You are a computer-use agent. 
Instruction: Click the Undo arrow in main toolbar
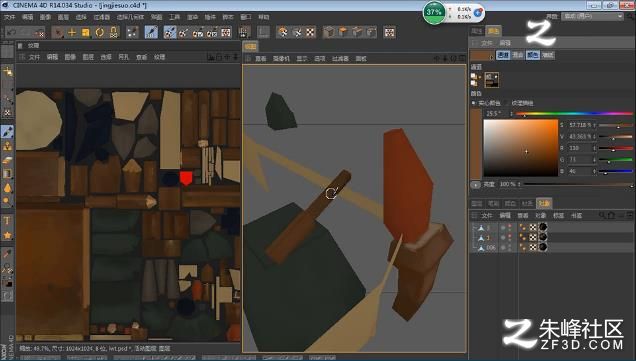(12, 32)
